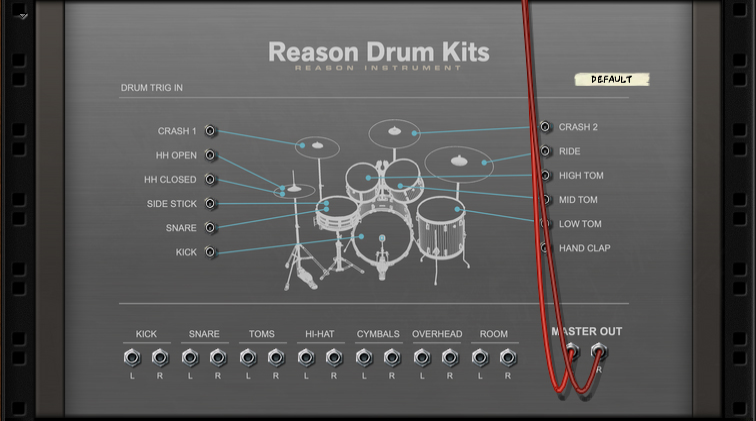Click the CRASH 2 trigger input jack
The image size is (756, 421).
tap(545, 127)
